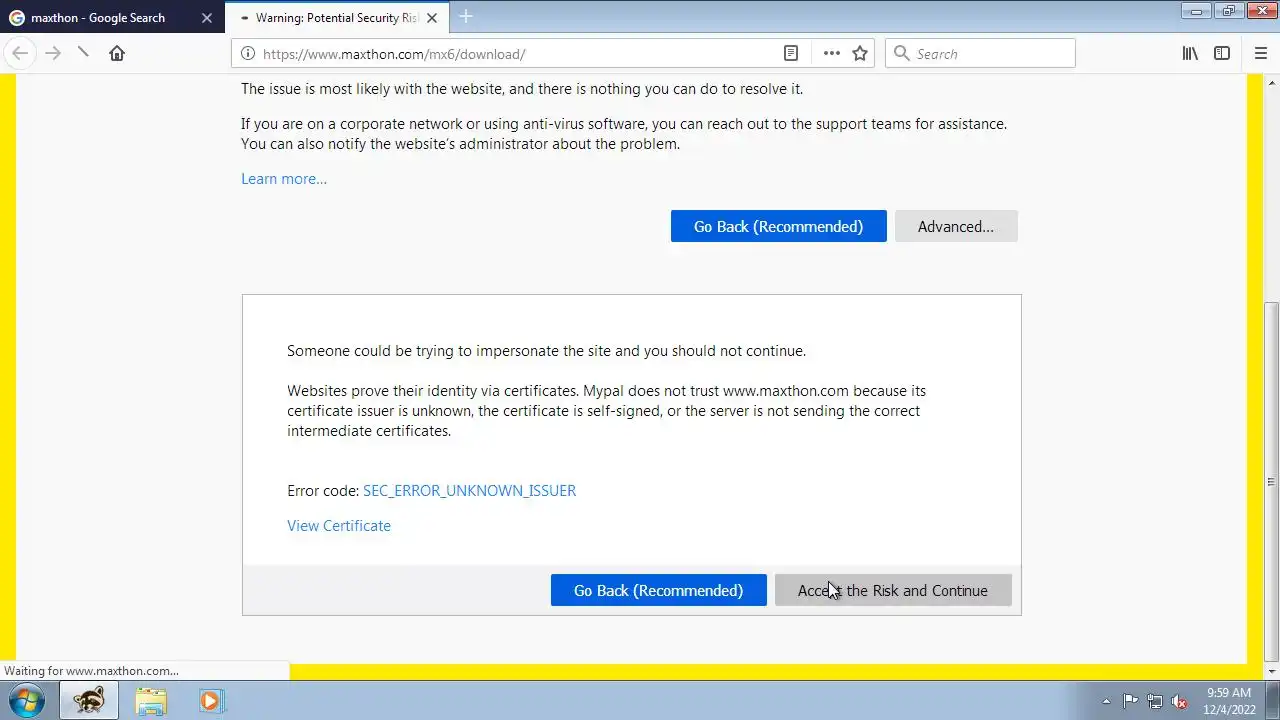Click the 'Error code:' label text
The image size is (1280, 720).
(x=323, y=491)
